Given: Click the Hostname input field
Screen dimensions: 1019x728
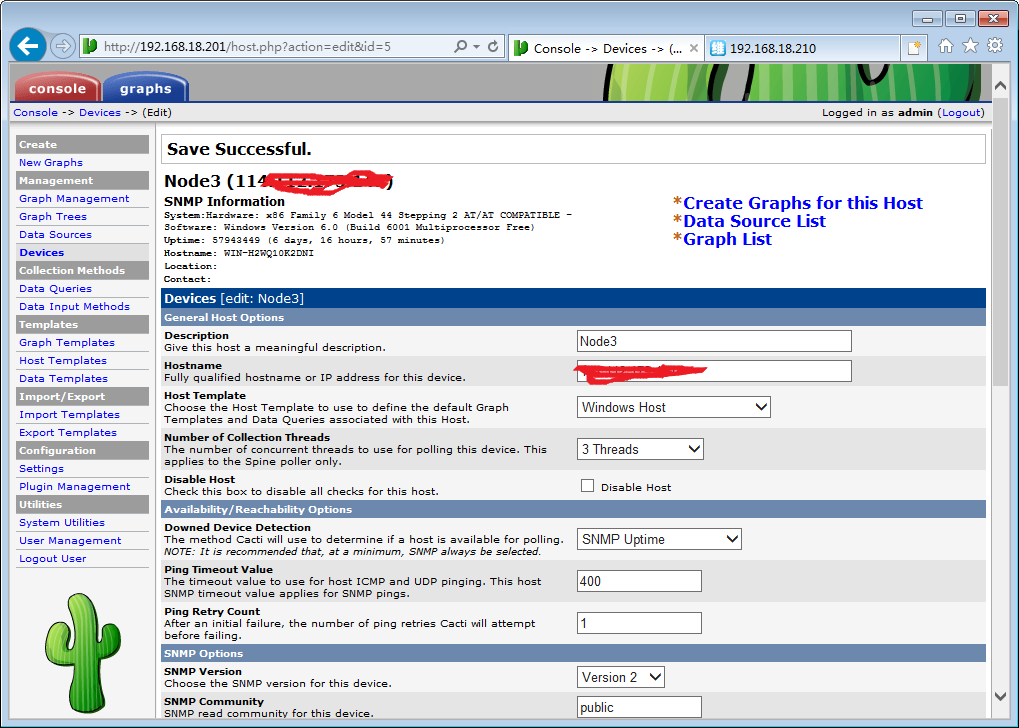Looking at the screenshot, I should pyautogui.click(x=714, y=371).
